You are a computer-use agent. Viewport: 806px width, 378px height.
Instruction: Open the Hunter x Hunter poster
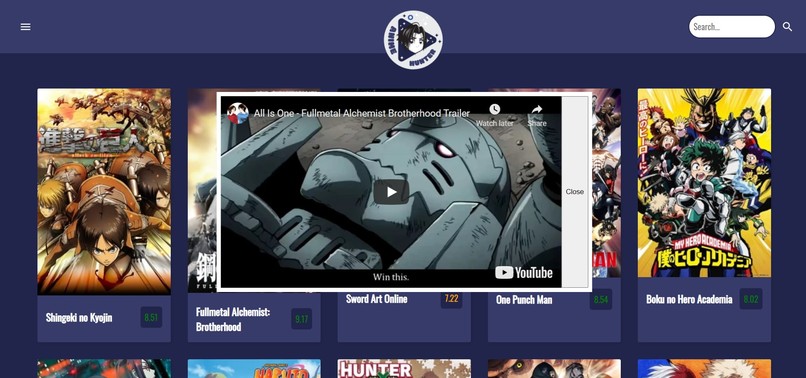(x=404, y=369)
